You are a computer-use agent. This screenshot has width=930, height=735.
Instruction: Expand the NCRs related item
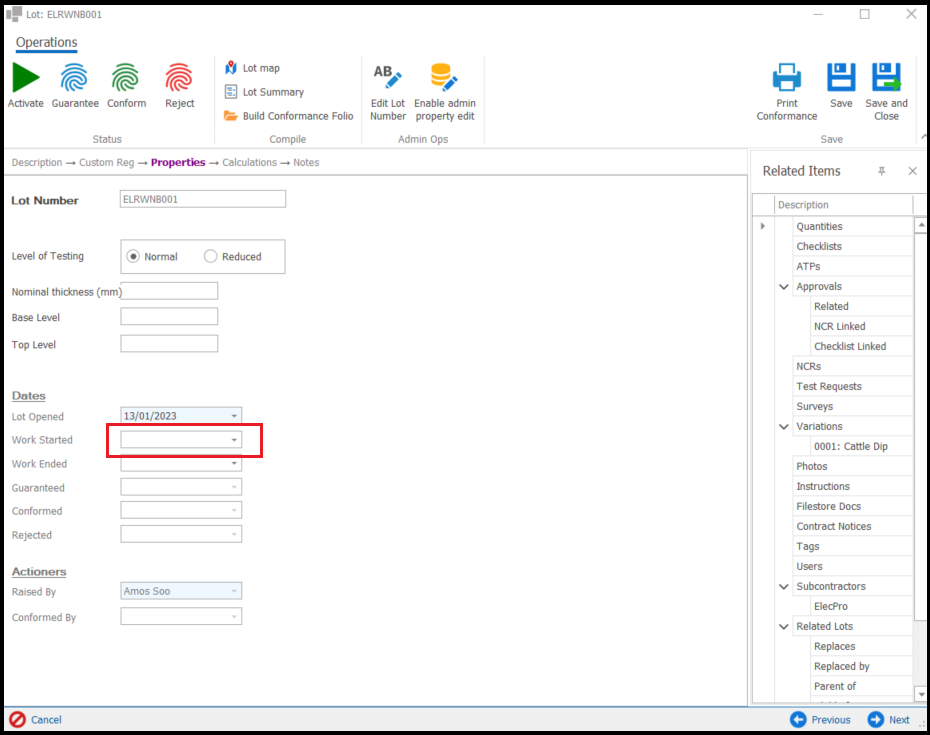coord(783,366)
